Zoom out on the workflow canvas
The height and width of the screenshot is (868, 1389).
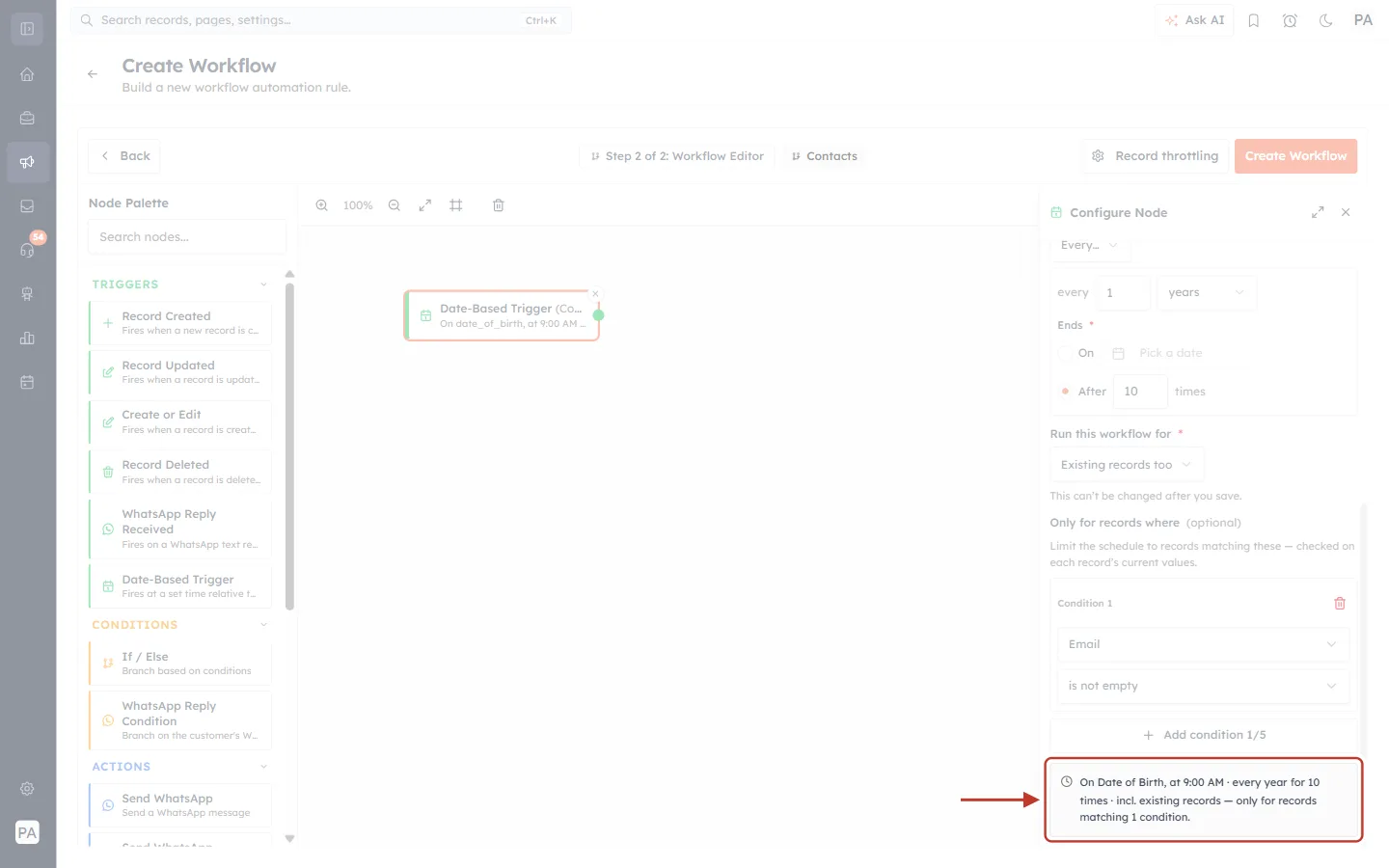395,205
